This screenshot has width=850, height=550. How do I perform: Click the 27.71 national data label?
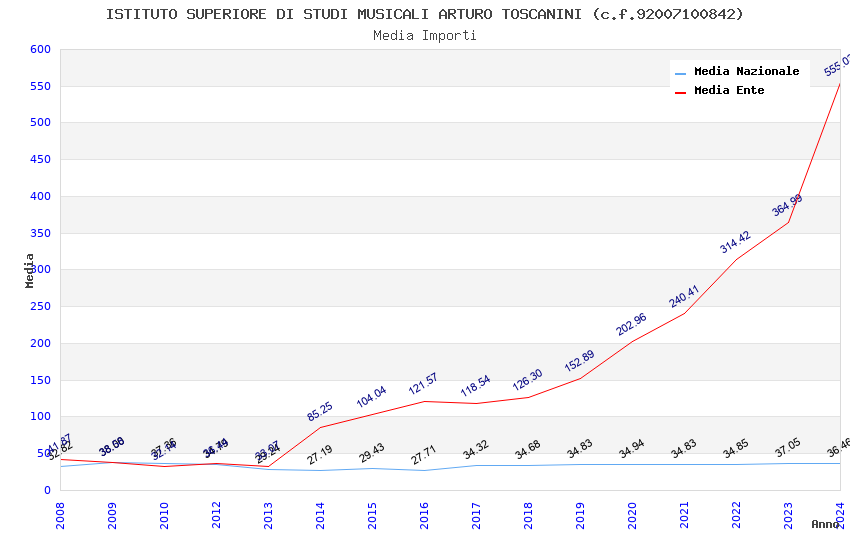pyautogui.click(x=423, y=455)
